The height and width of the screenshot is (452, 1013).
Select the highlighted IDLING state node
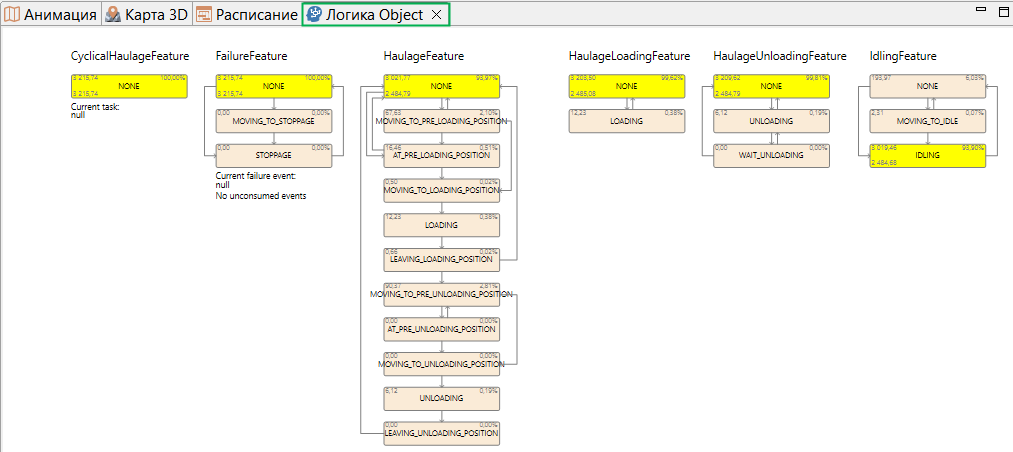(x=928, y=156)
